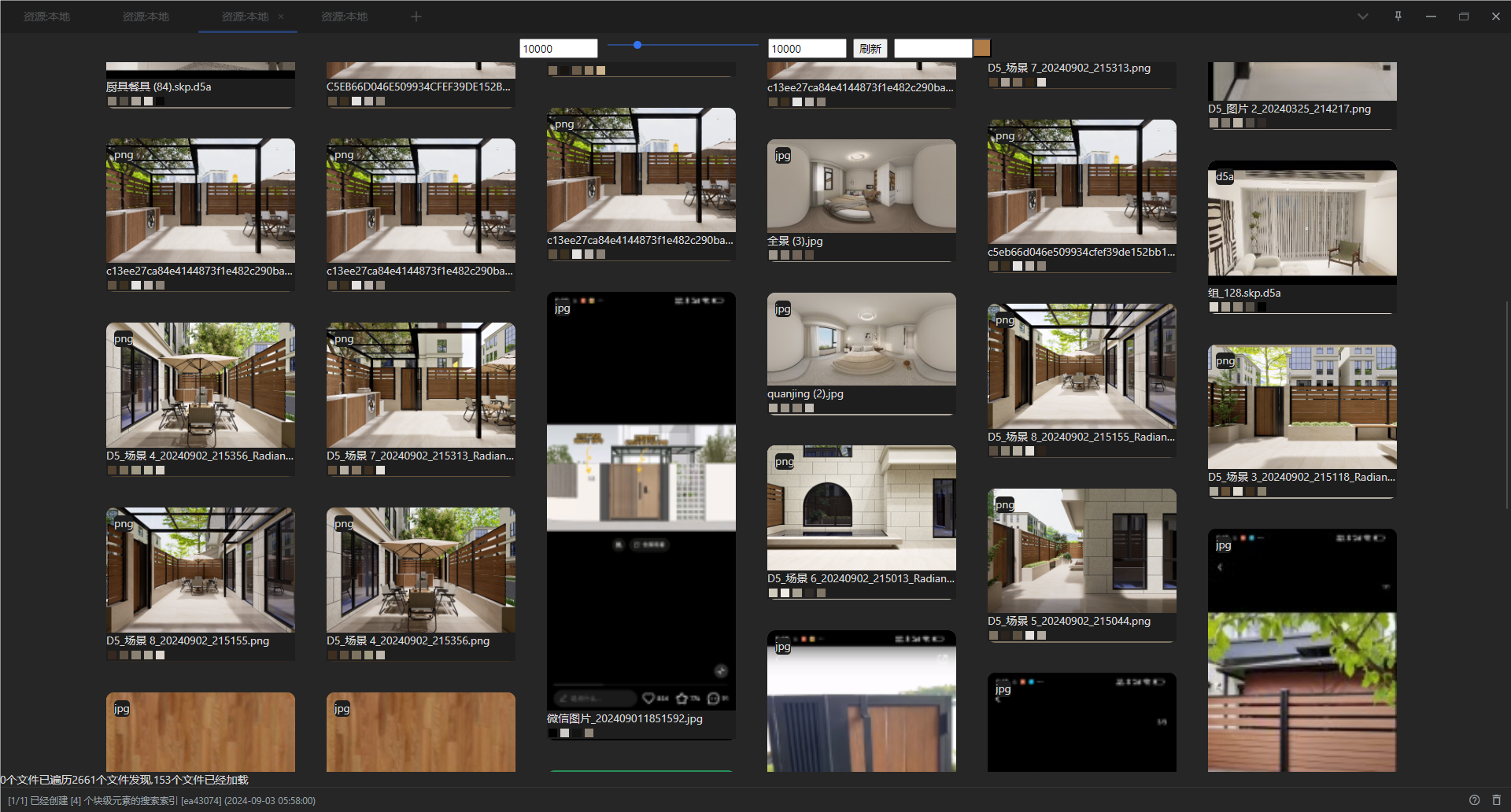This screenshot has height=812, width=1511.
Task: Pin the window with the pin icon
Action: (1398, 17)
